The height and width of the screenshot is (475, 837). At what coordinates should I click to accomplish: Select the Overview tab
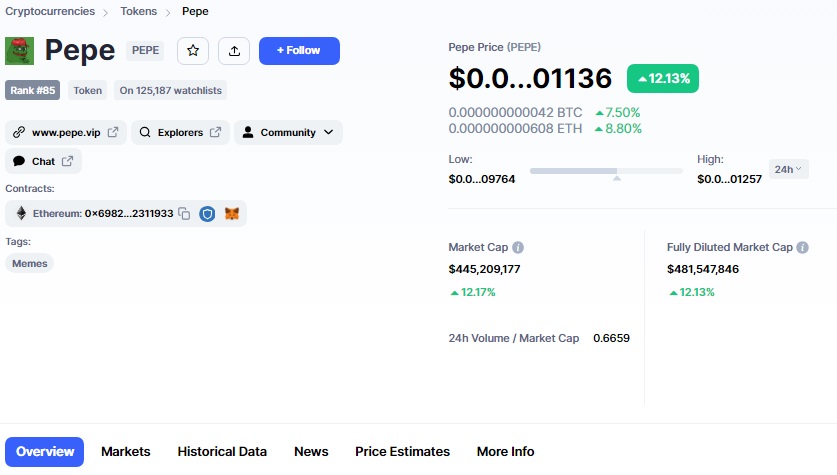click(x=44, y=452)
